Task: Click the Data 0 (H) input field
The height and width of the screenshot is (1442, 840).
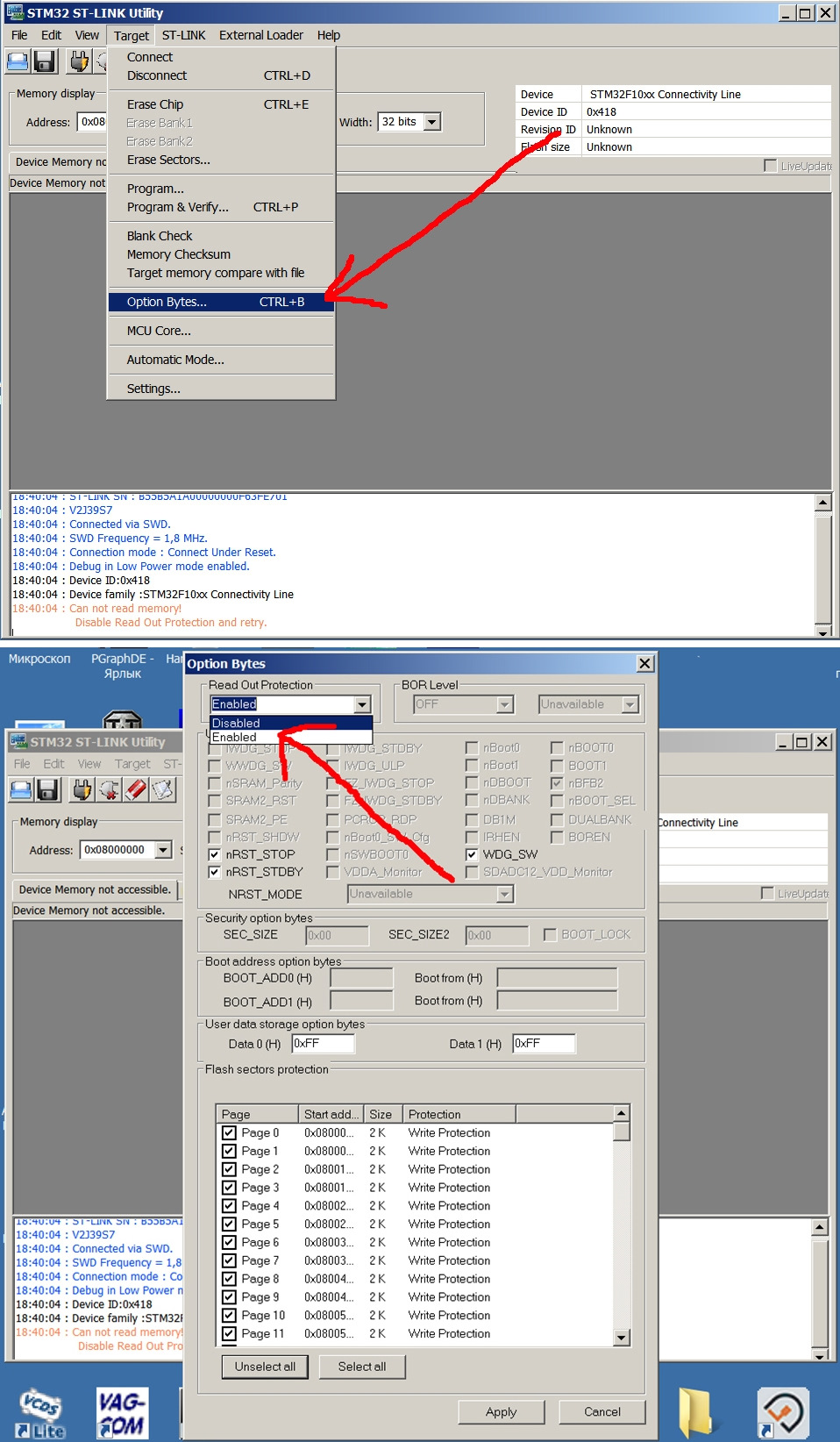Action: click(x=323, y=1043)
